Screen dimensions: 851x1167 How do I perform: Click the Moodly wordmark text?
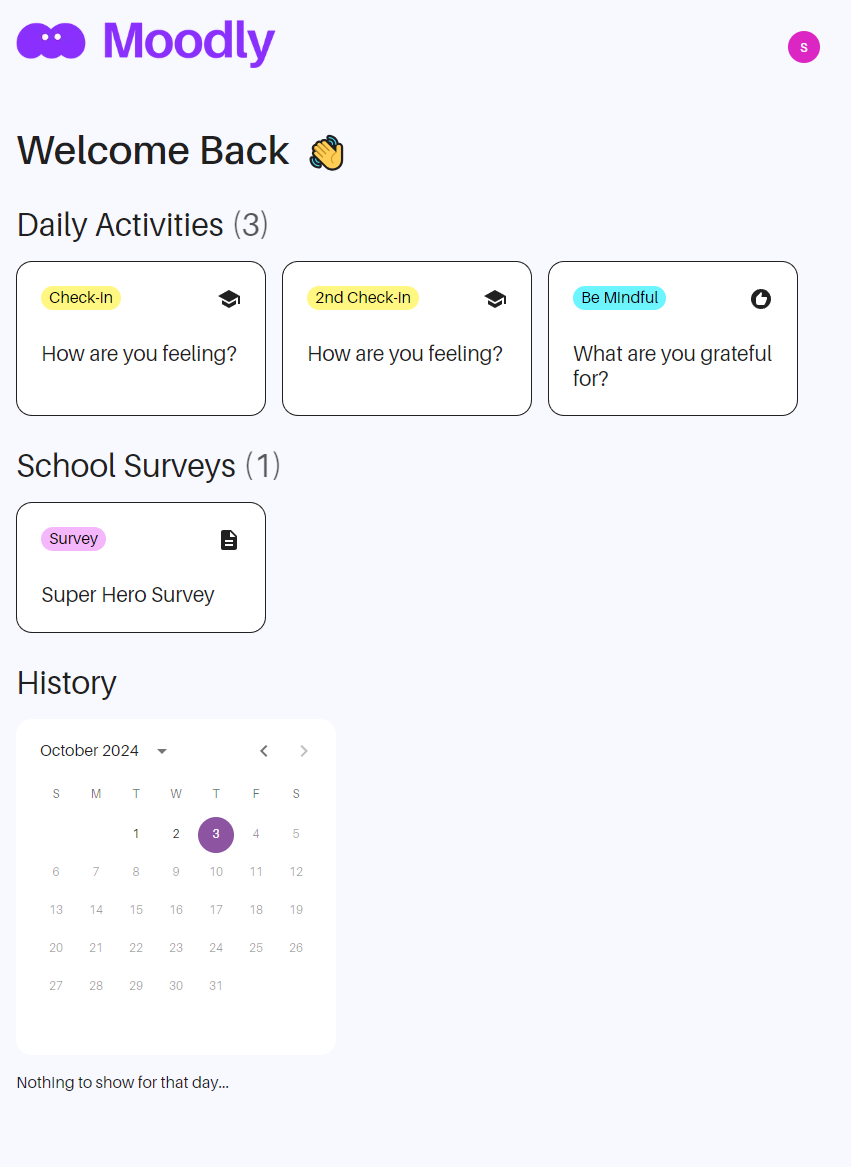pyautogui.click(x=188, y=42)
